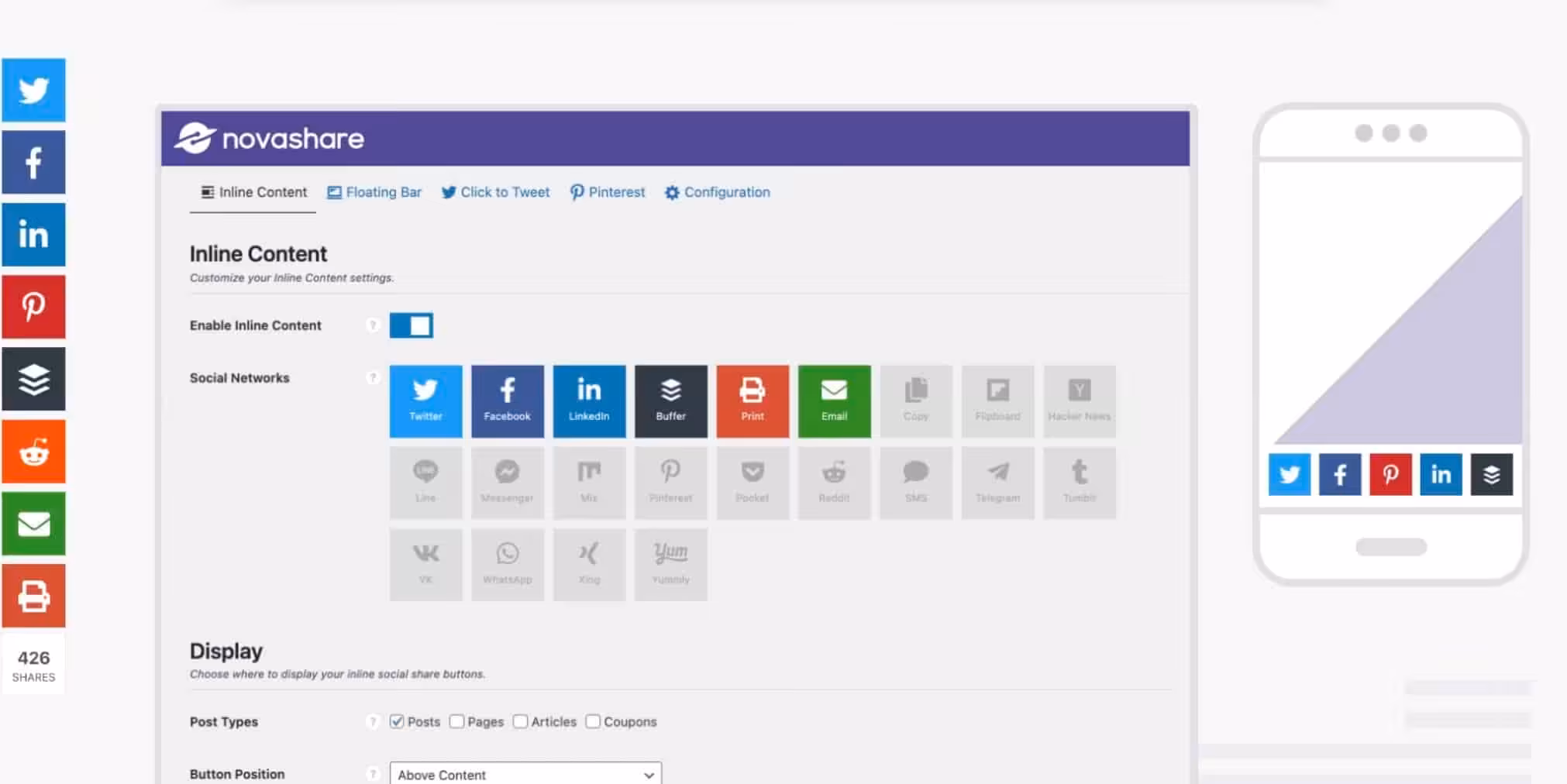Open the Configuration tab

718,192
